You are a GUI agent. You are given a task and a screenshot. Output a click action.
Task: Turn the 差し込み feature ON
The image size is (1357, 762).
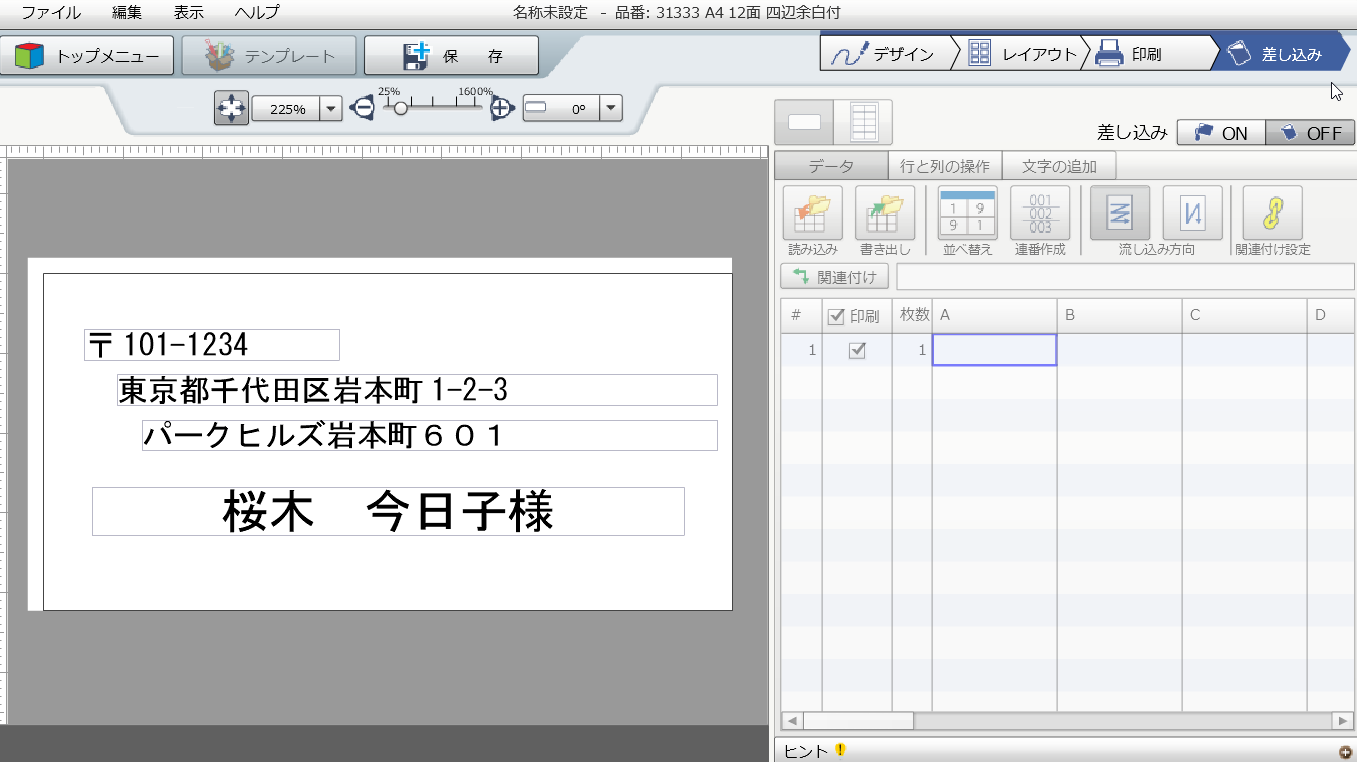point(1220,132)
